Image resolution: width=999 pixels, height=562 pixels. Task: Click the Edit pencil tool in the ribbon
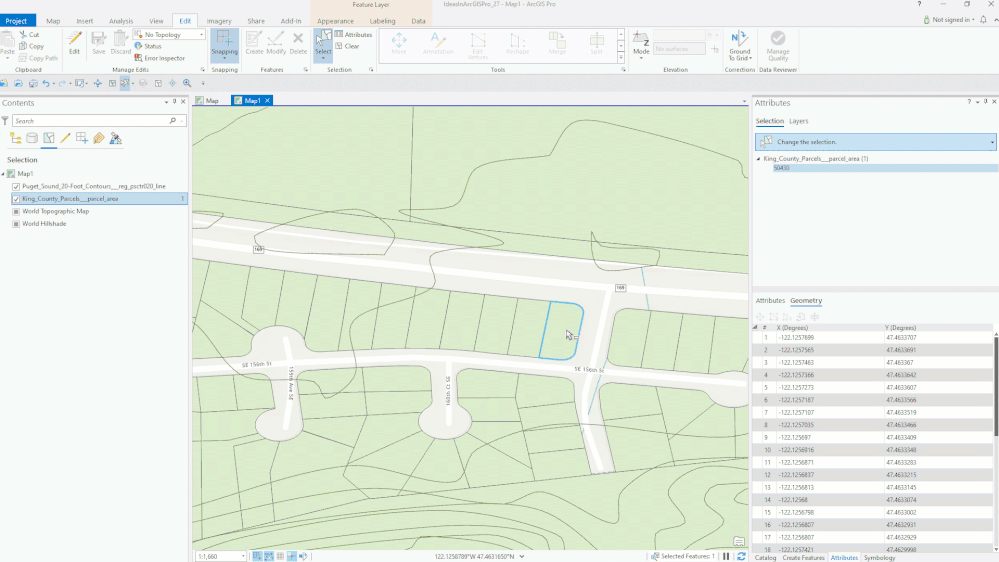coord(74,42)
